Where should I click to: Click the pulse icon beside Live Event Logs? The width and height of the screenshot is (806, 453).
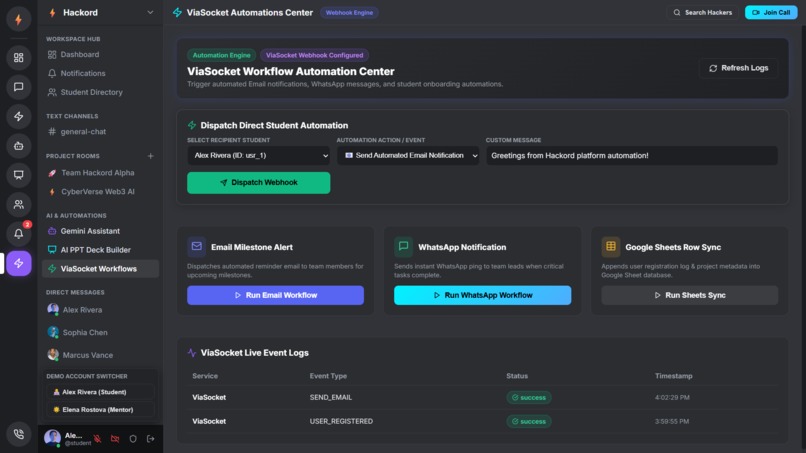coord(192,353)
